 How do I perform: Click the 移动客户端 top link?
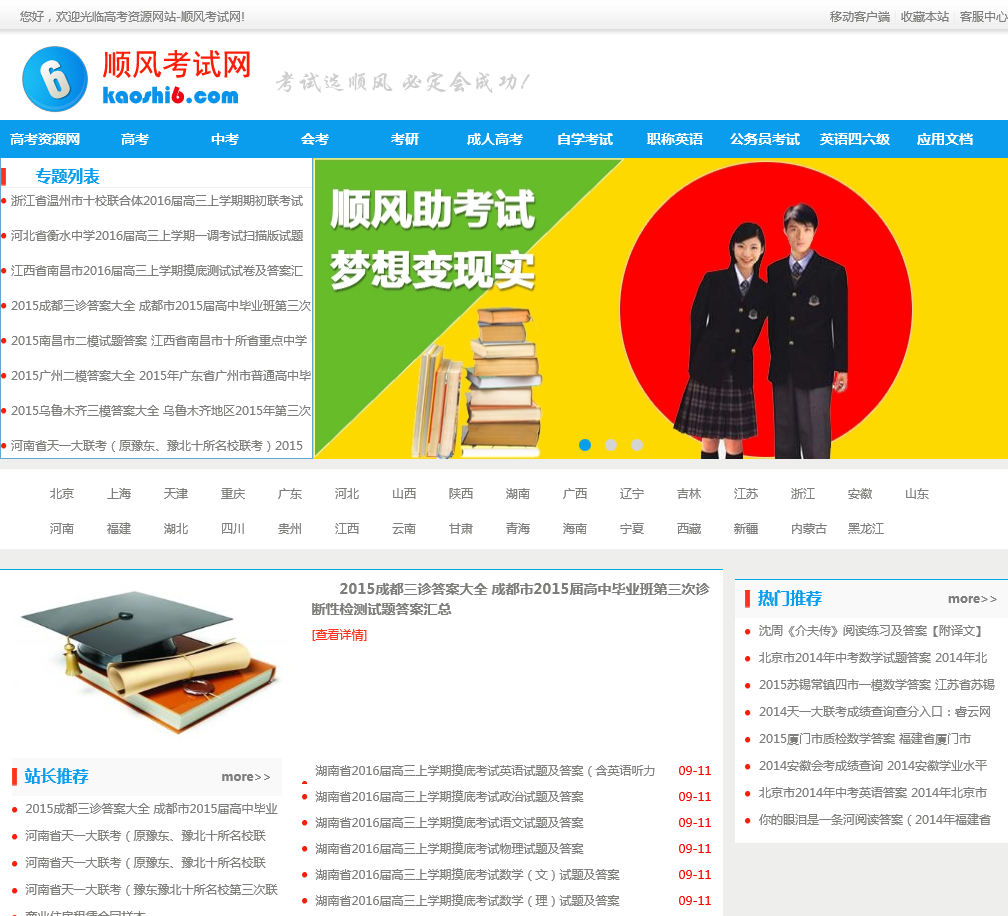pyautogui.click(x=860, y=17)
